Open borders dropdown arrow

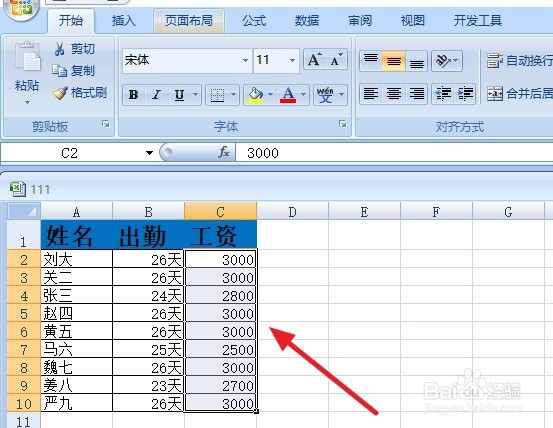click(x=233, y=94)
